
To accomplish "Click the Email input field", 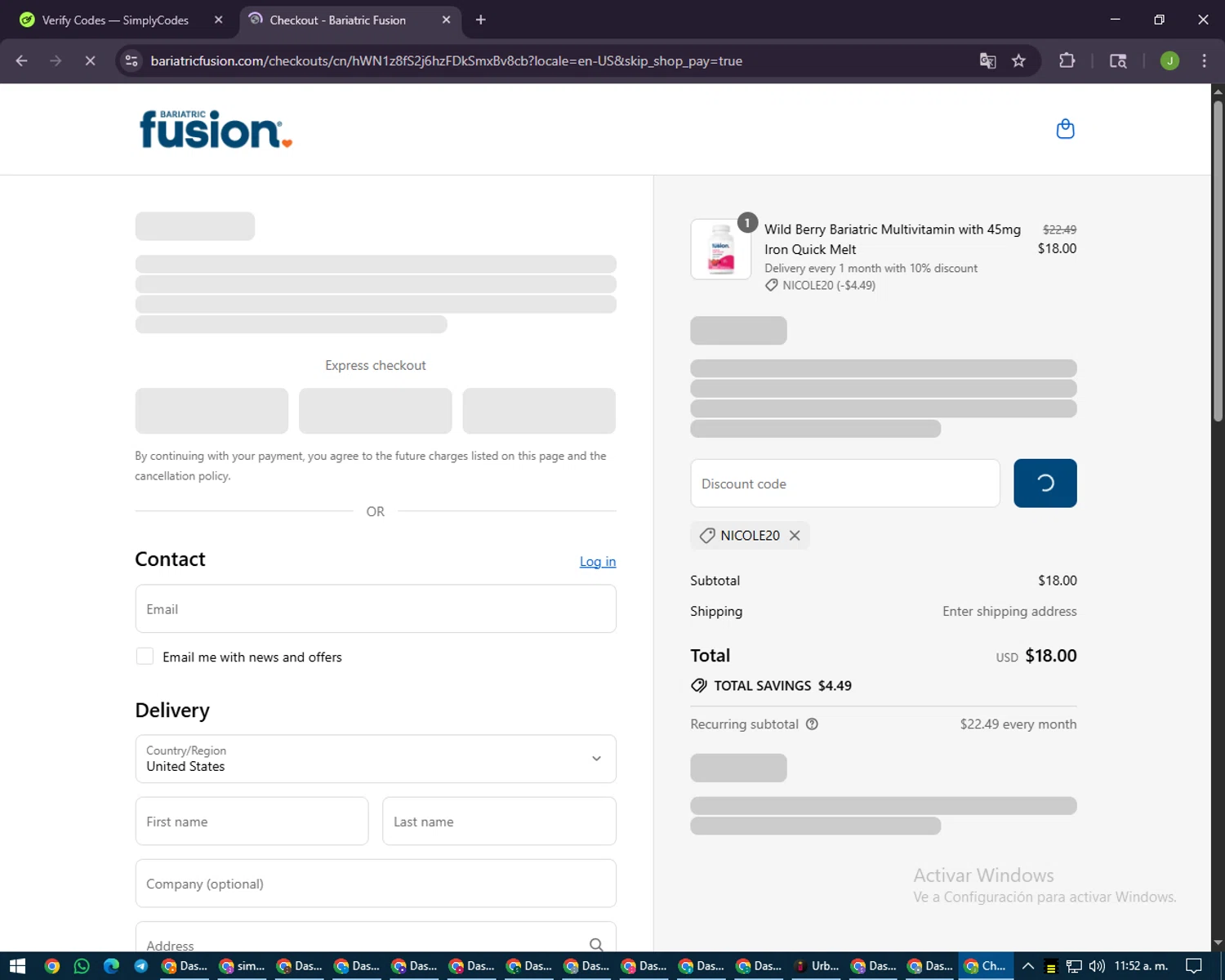I will click(x=376, y=609).
